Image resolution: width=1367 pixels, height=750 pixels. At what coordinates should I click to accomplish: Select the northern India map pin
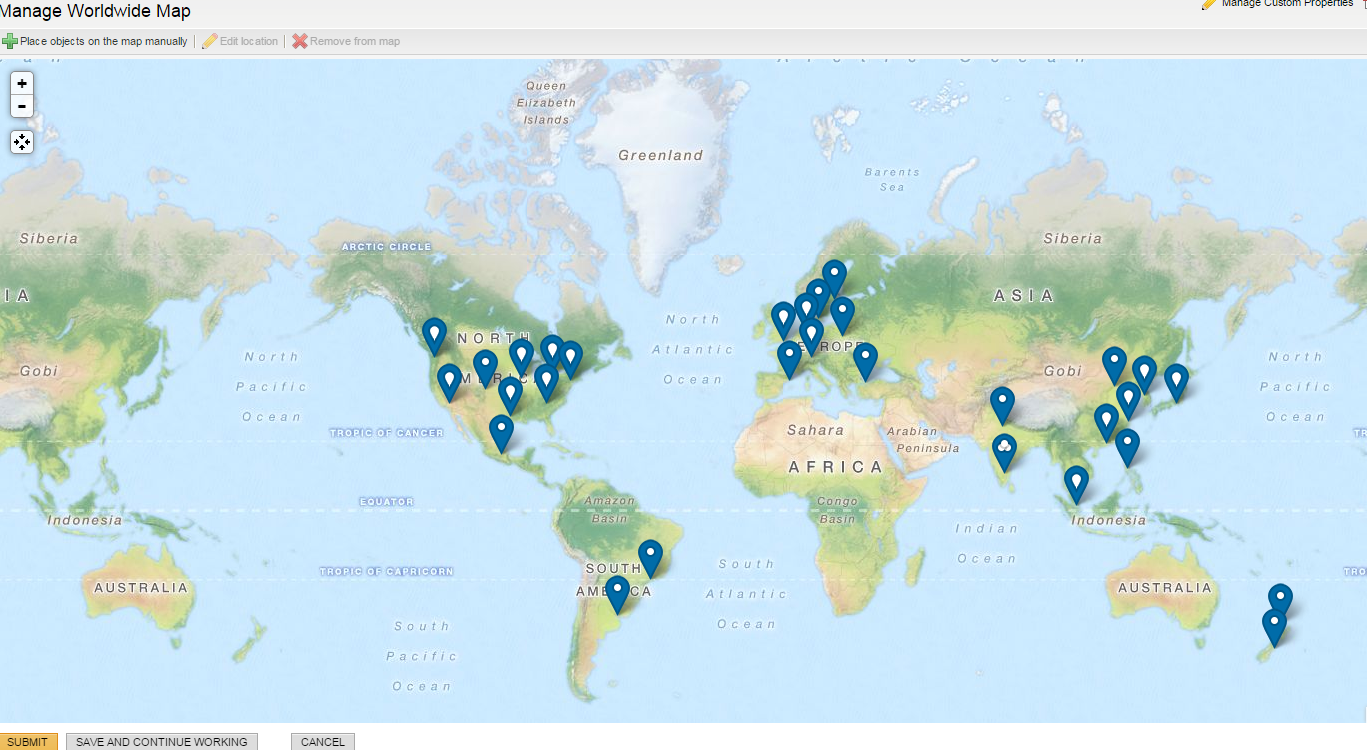[1002, 406]
